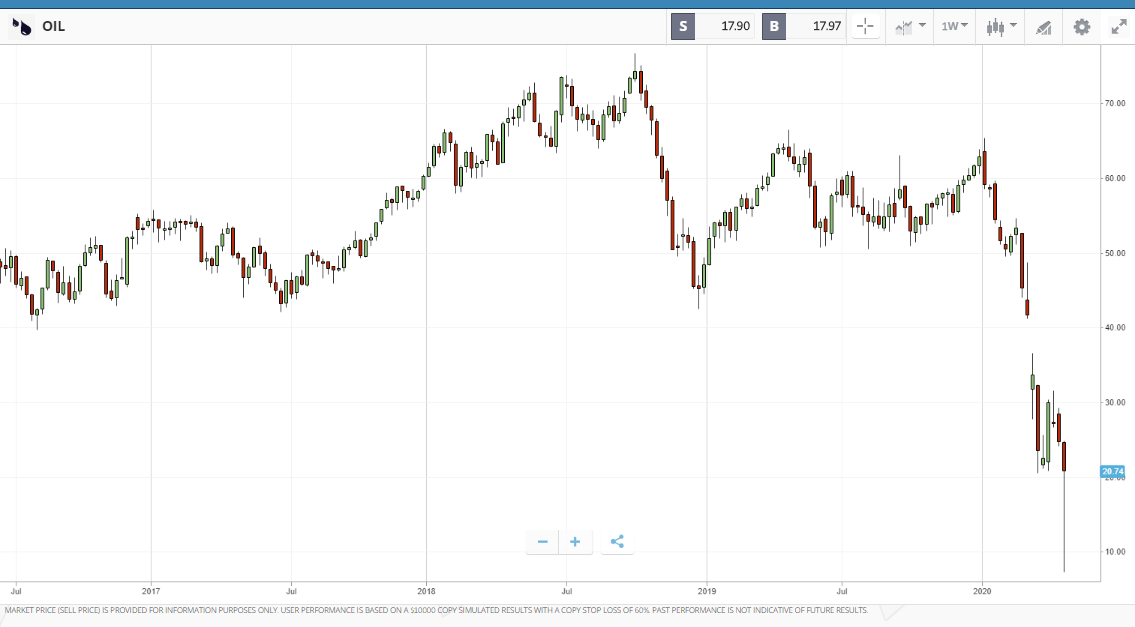Viewport: 1135px width, 627px height.
Task: Zoom out chart with minus button
Action: pos(543,542)
